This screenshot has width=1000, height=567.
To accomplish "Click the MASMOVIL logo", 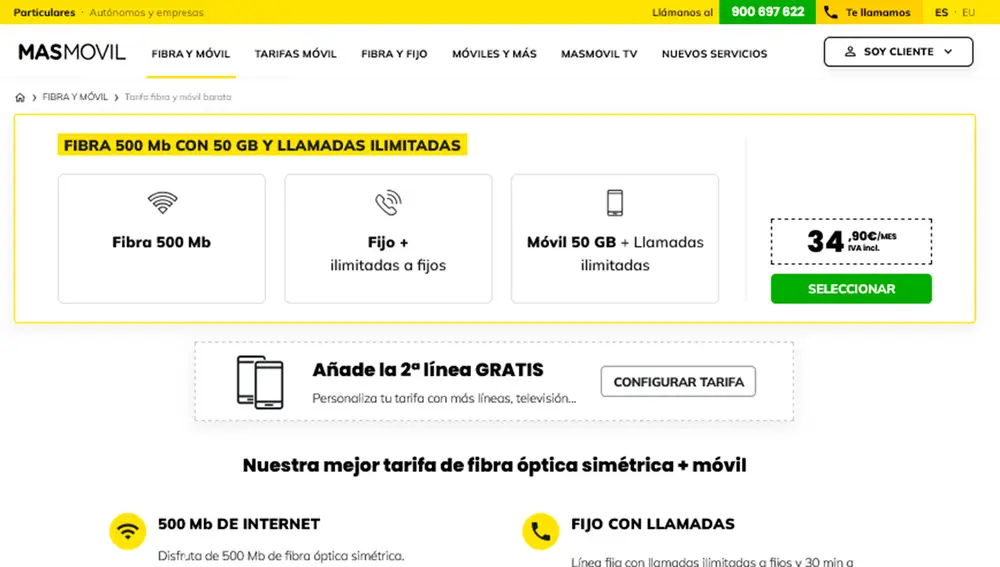I will [71, 52].
